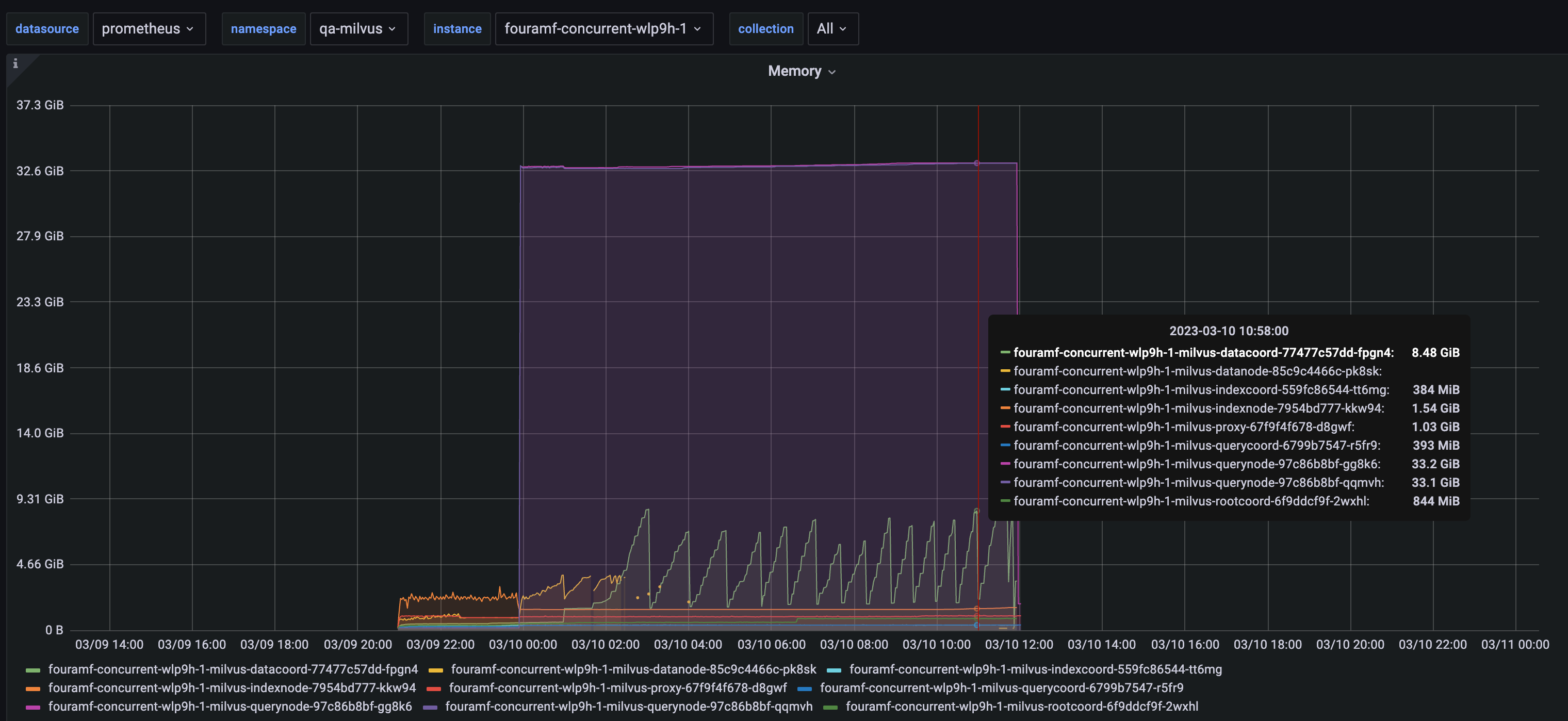1568x721 pixels.
Task: Click the datasource label link
Action: 47,28
